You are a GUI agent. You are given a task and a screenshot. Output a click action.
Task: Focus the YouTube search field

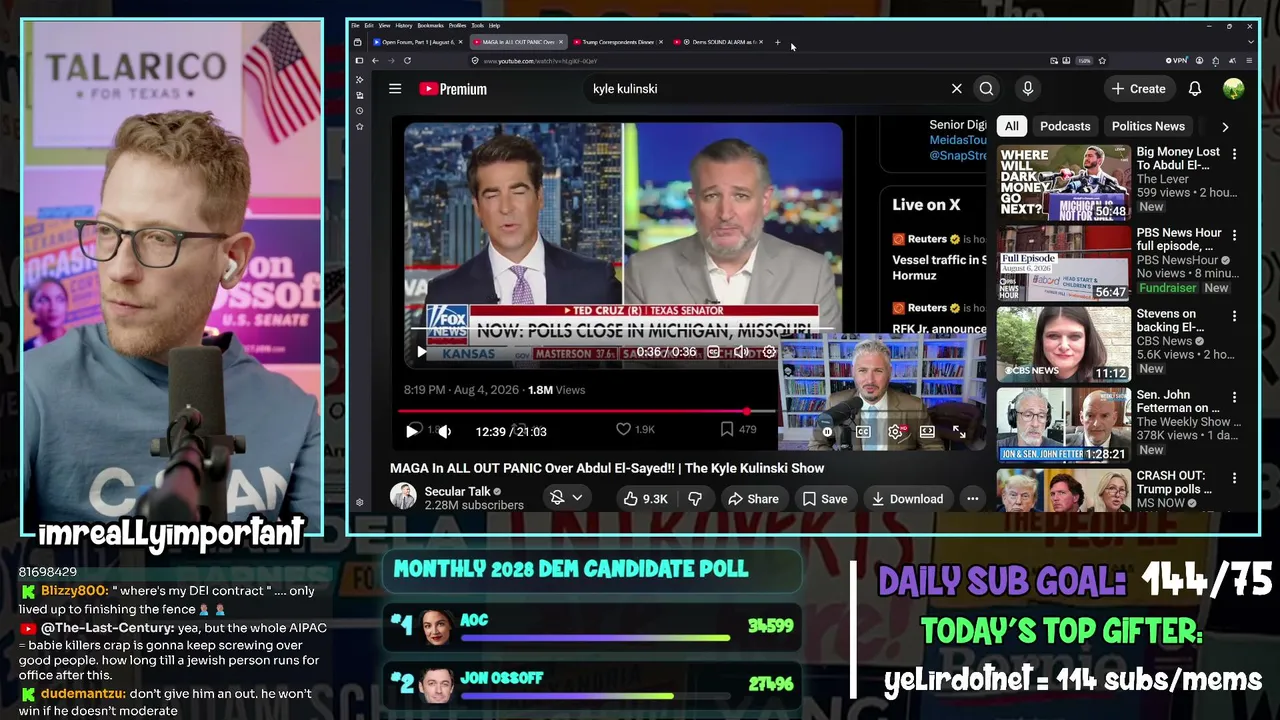coord(765,89)
